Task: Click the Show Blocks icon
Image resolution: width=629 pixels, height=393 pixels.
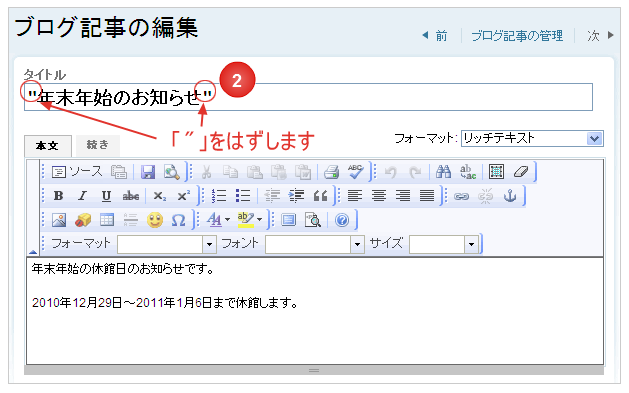Action: tap(312, 220)
